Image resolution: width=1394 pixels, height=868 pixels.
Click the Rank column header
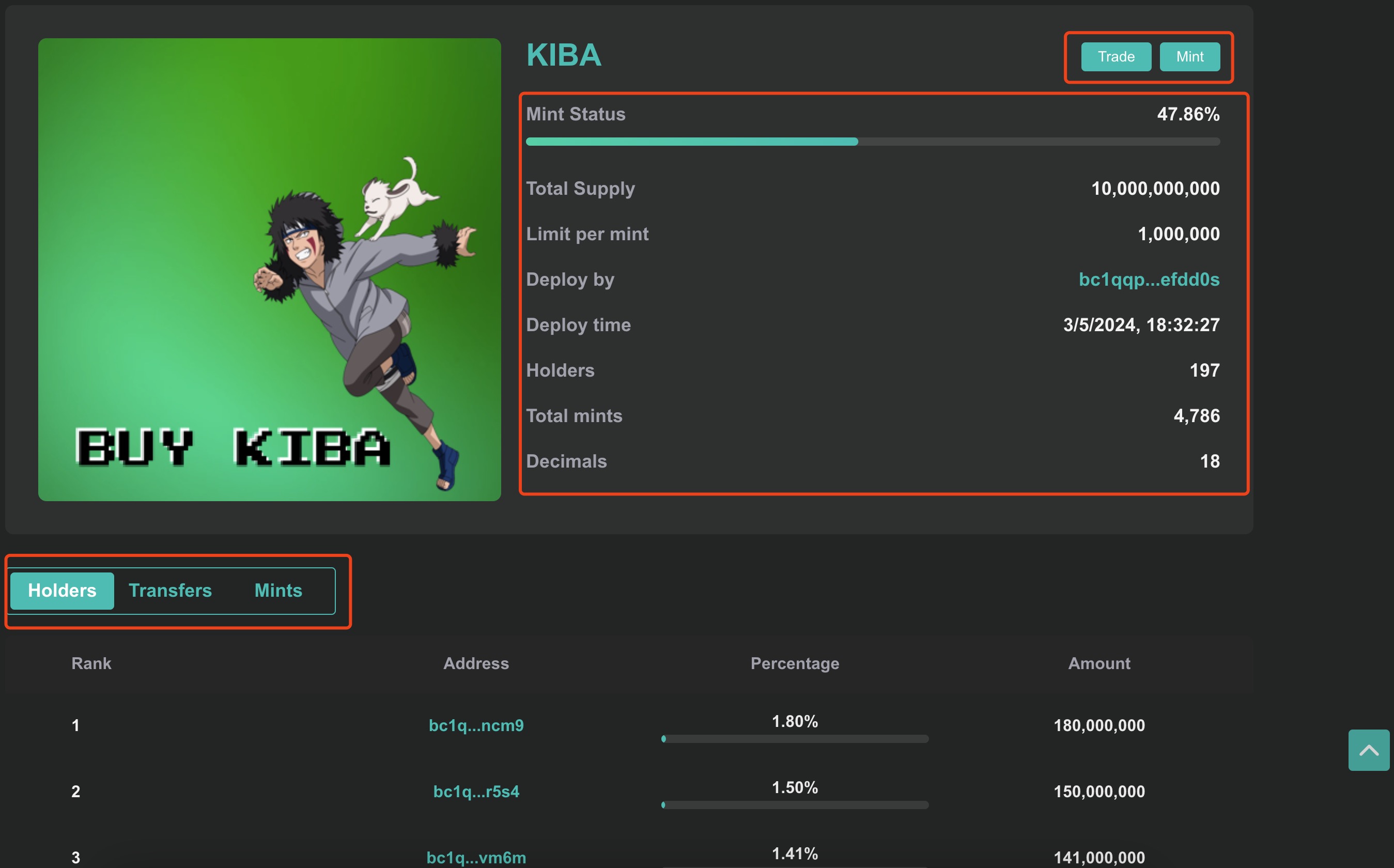pyautogui.click(x=91, y=663)
